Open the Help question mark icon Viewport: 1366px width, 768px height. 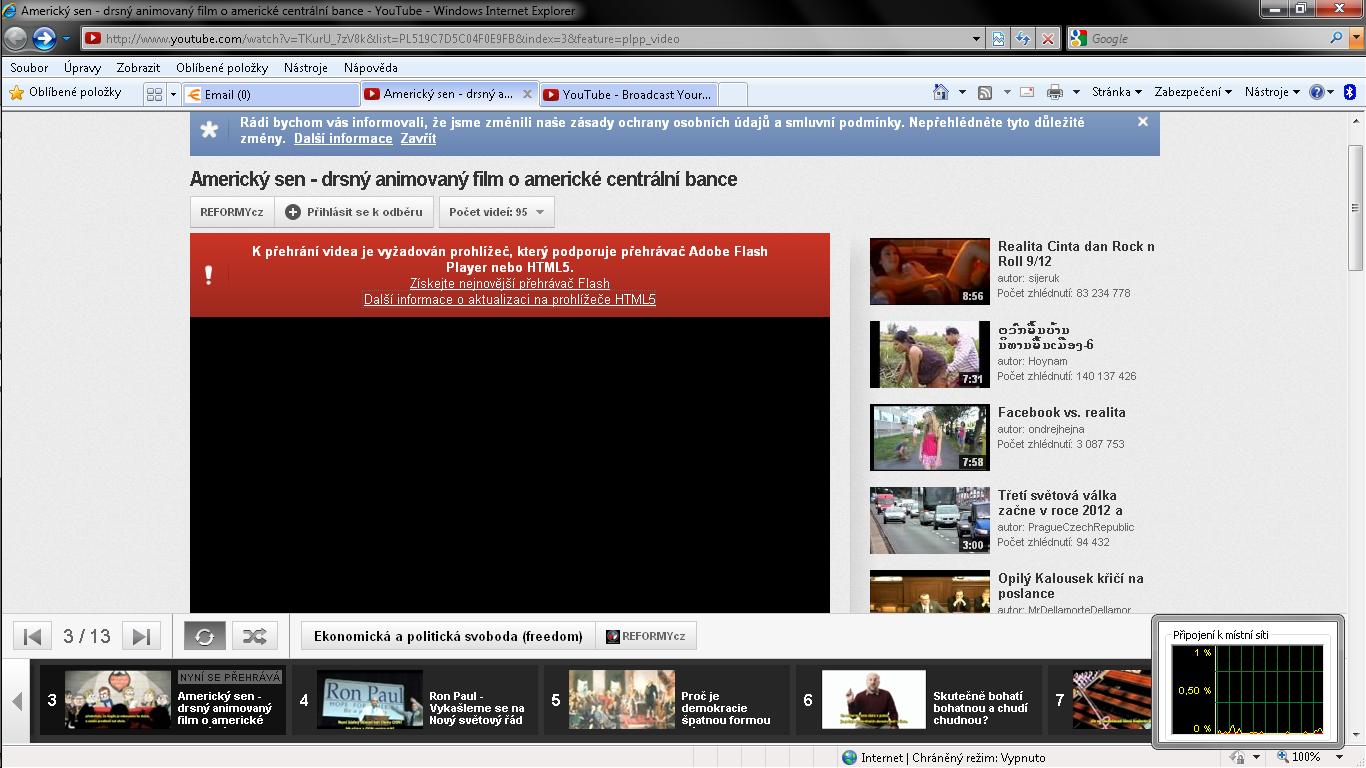pos(1316,92)
